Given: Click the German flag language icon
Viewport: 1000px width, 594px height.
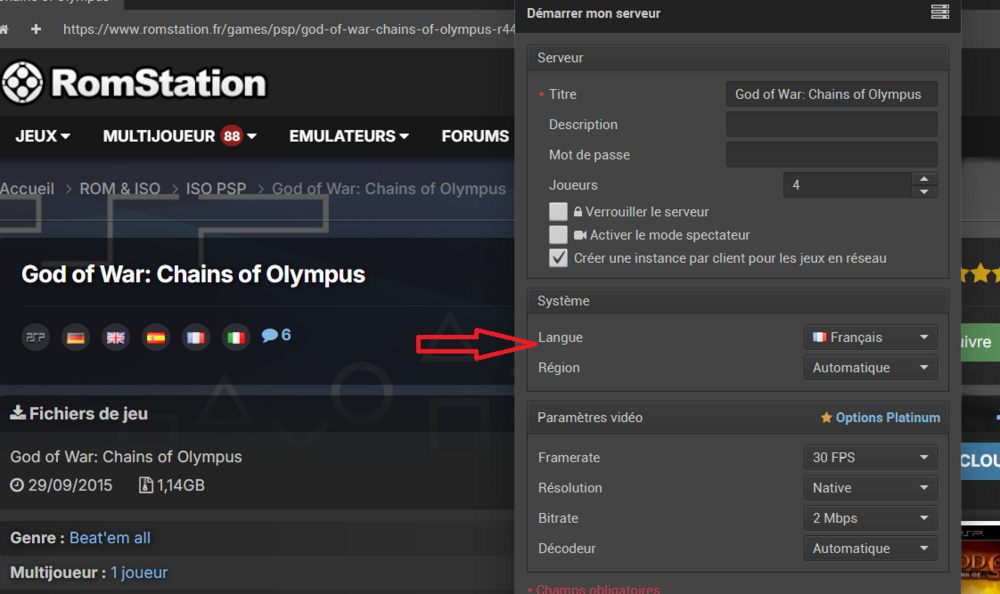Looking at the screenshot, I should pos(76,337).
